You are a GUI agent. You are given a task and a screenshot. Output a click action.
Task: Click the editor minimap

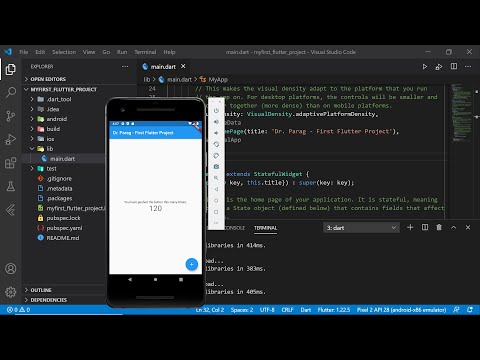click(461, 113)
